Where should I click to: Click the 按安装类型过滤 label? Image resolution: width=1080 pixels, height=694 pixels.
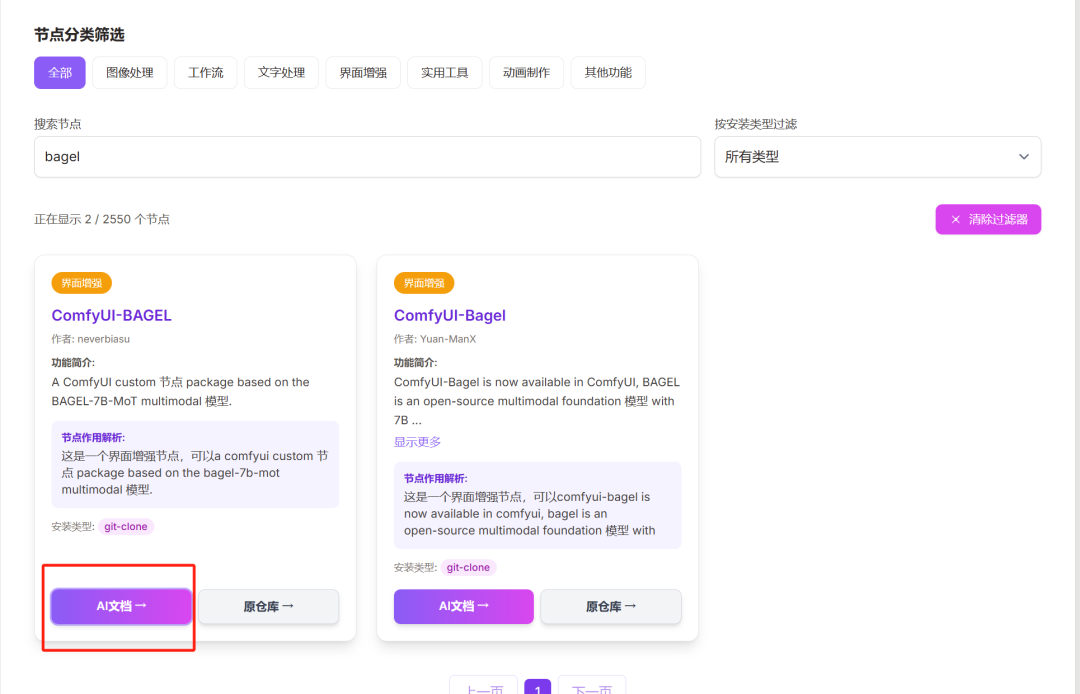(x=756, y=124)
